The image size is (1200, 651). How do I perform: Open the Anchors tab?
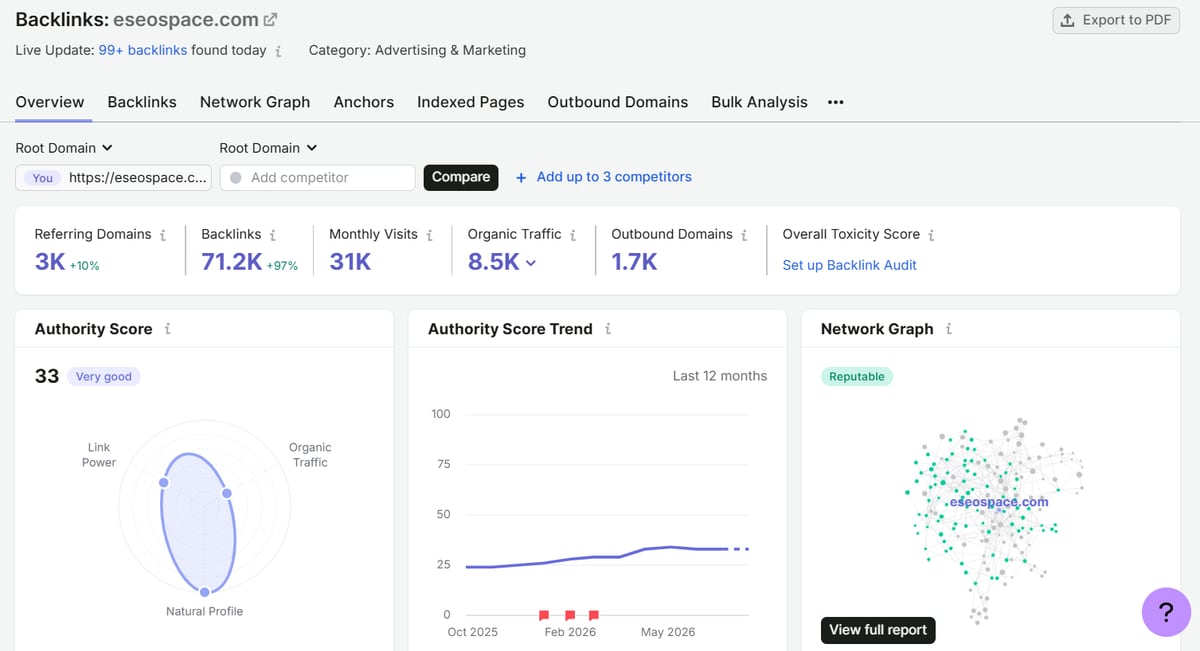click(364, 102)
